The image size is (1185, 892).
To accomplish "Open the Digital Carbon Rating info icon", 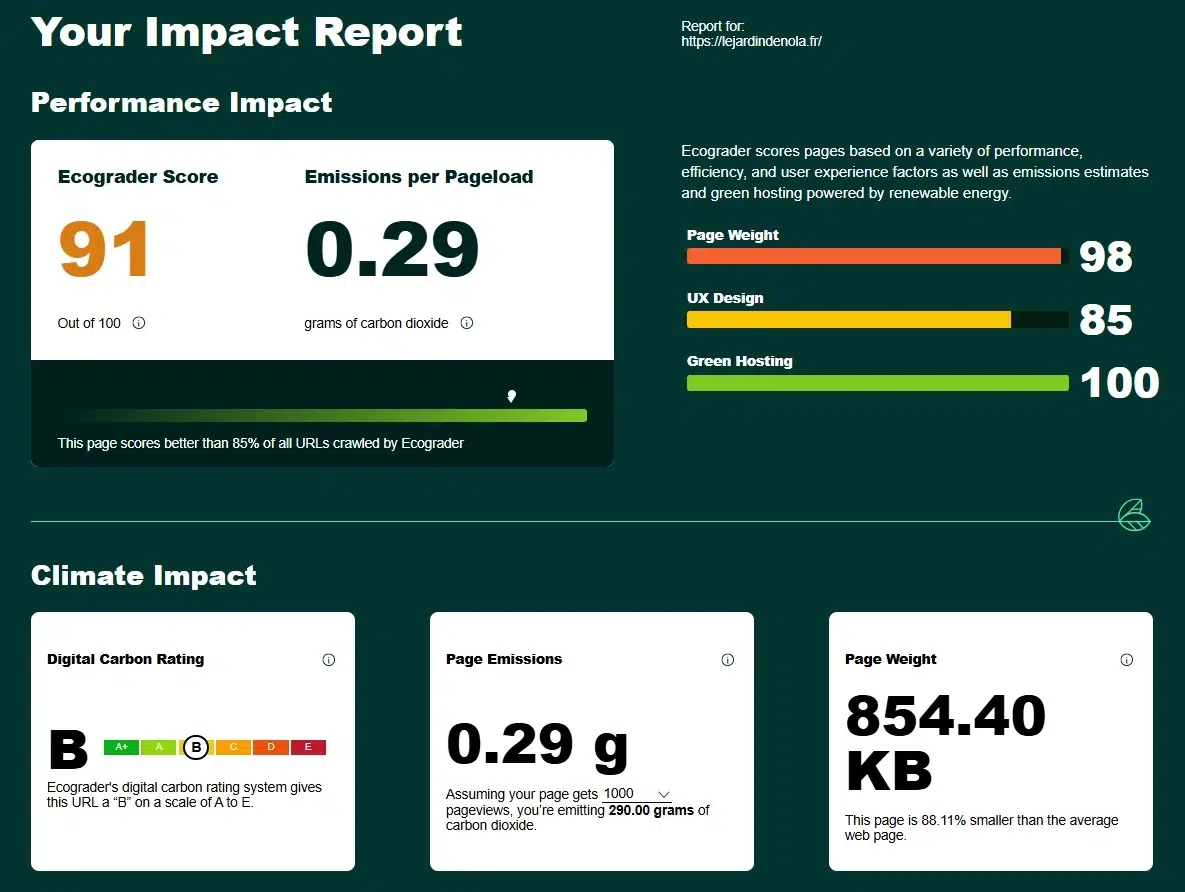I will (329, 660).
